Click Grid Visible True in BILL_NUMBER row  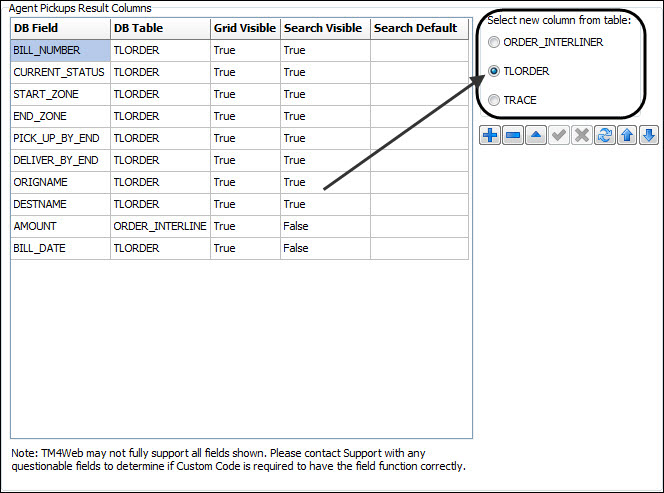(x=245, y=50)
